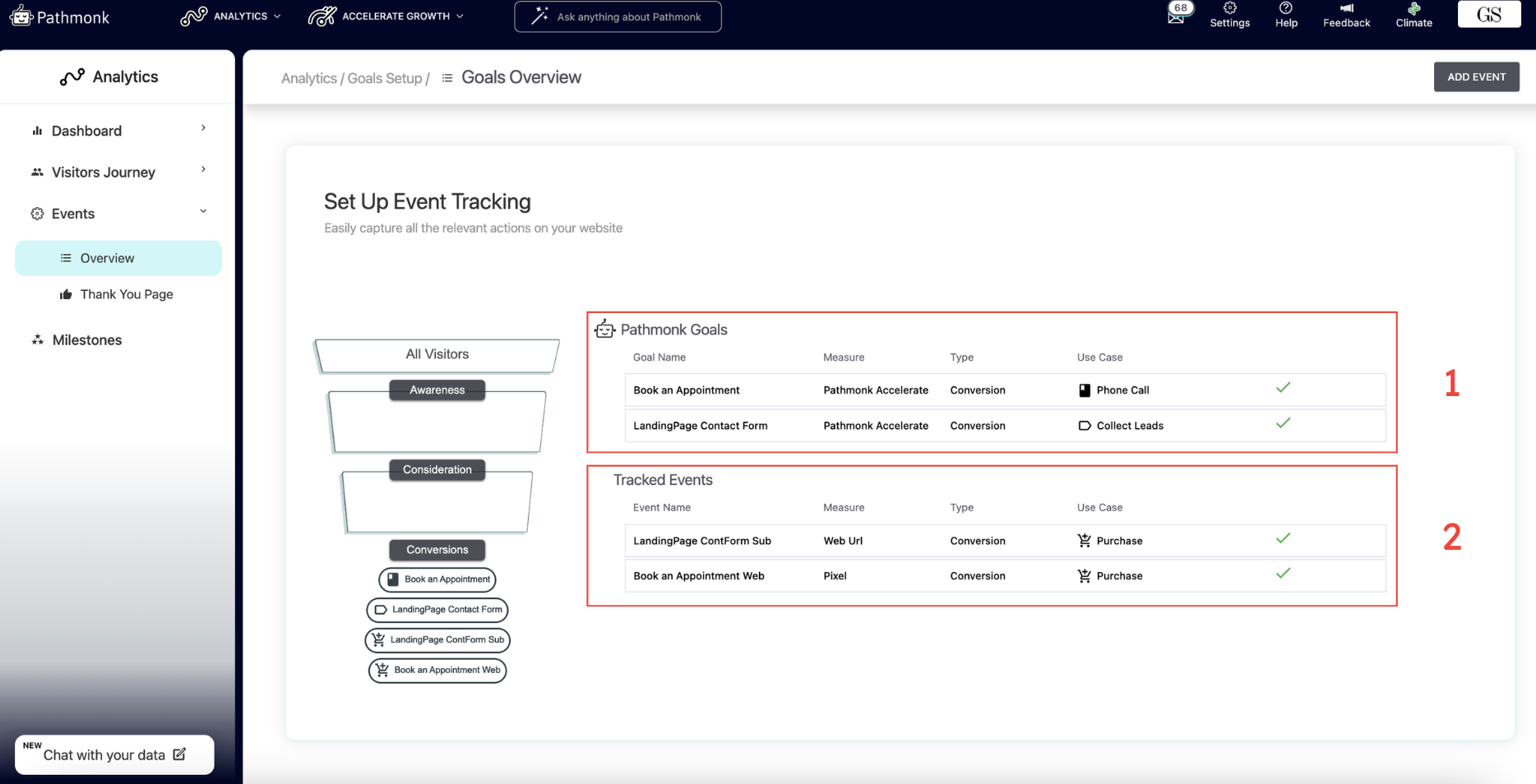This screenshot has width=1536, height=784.
Task: Click the green checkmark for LandingPage Contact Form
Action: [1283, 423]
